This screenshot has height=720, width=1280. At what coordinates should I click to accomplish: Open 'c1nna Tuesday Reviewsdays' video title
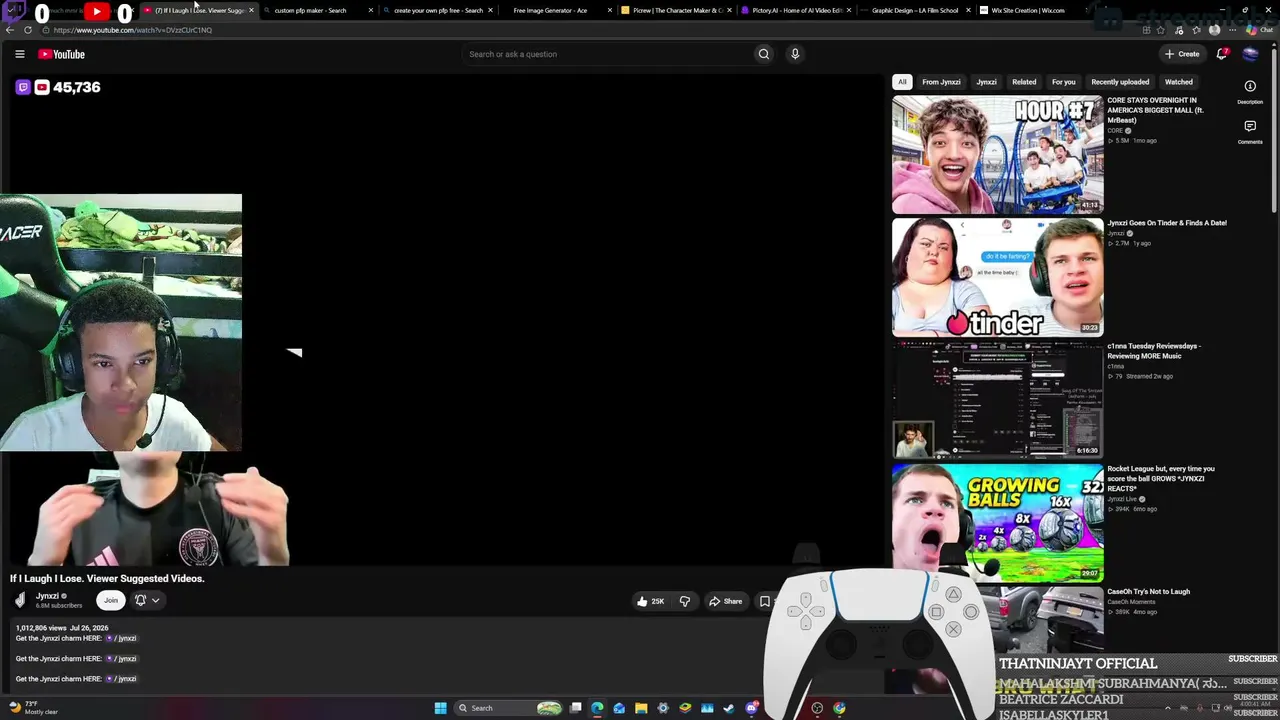[x=1154, y=351]
